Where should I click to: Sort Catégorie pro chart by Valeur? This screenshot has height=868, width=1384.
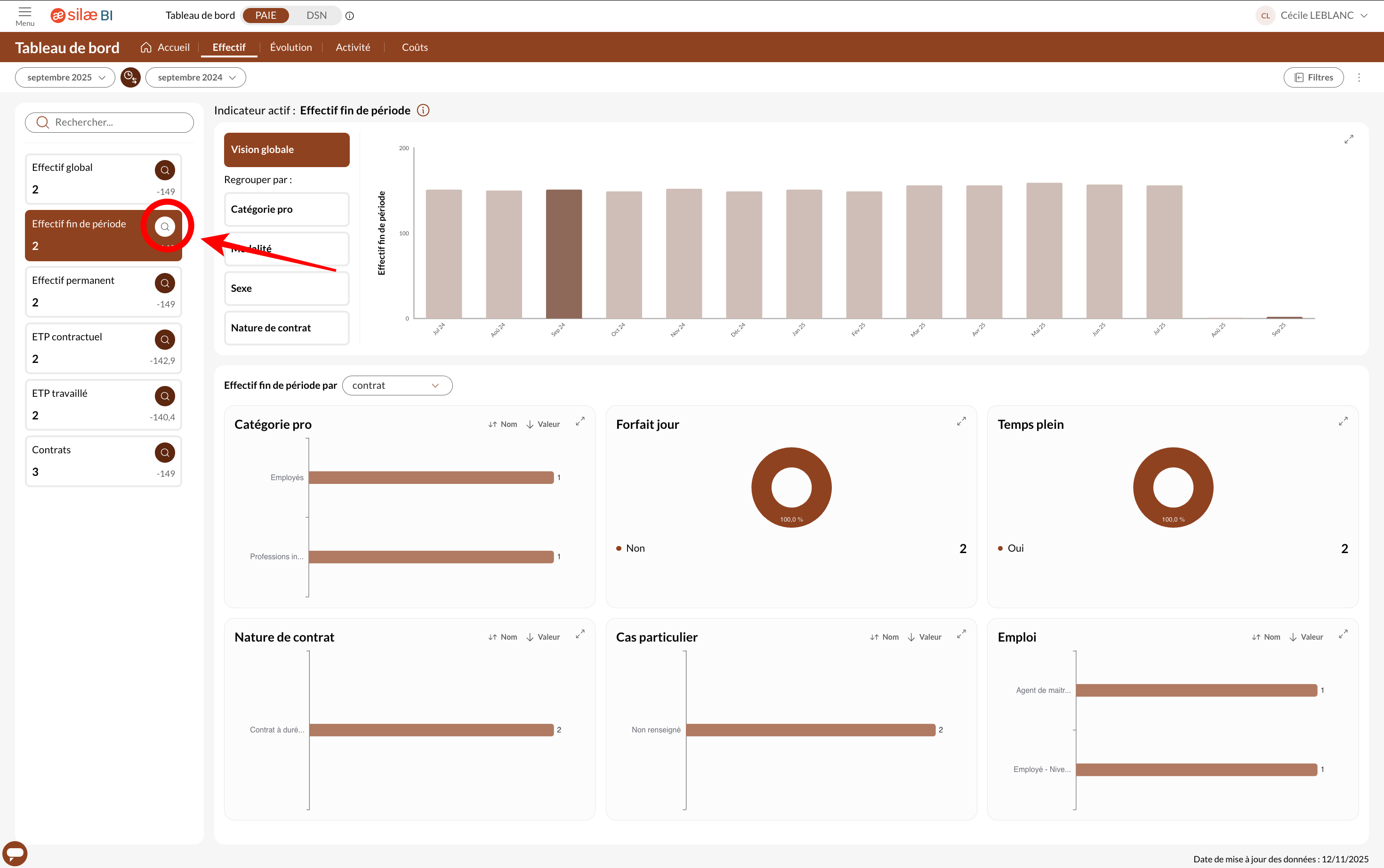tap(543, 424)
